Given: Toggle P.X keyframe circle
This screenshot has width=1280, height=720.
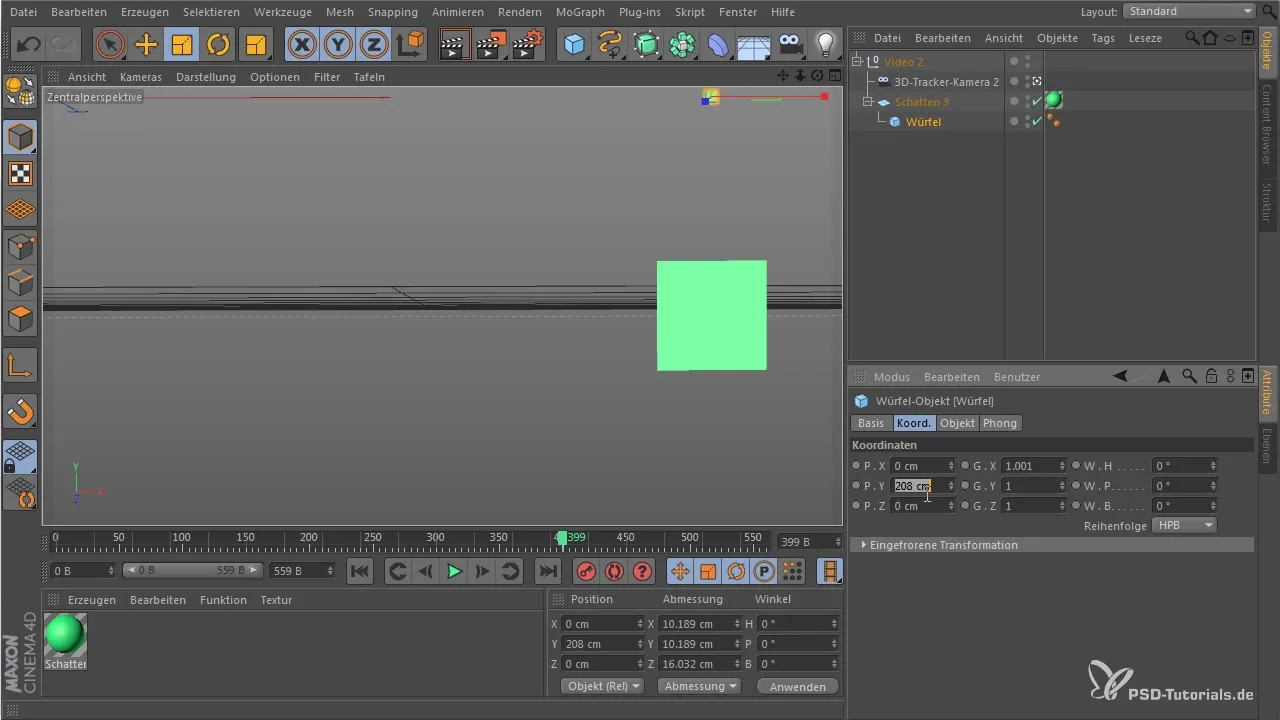Looking at the screenshot, I should 856,466.
